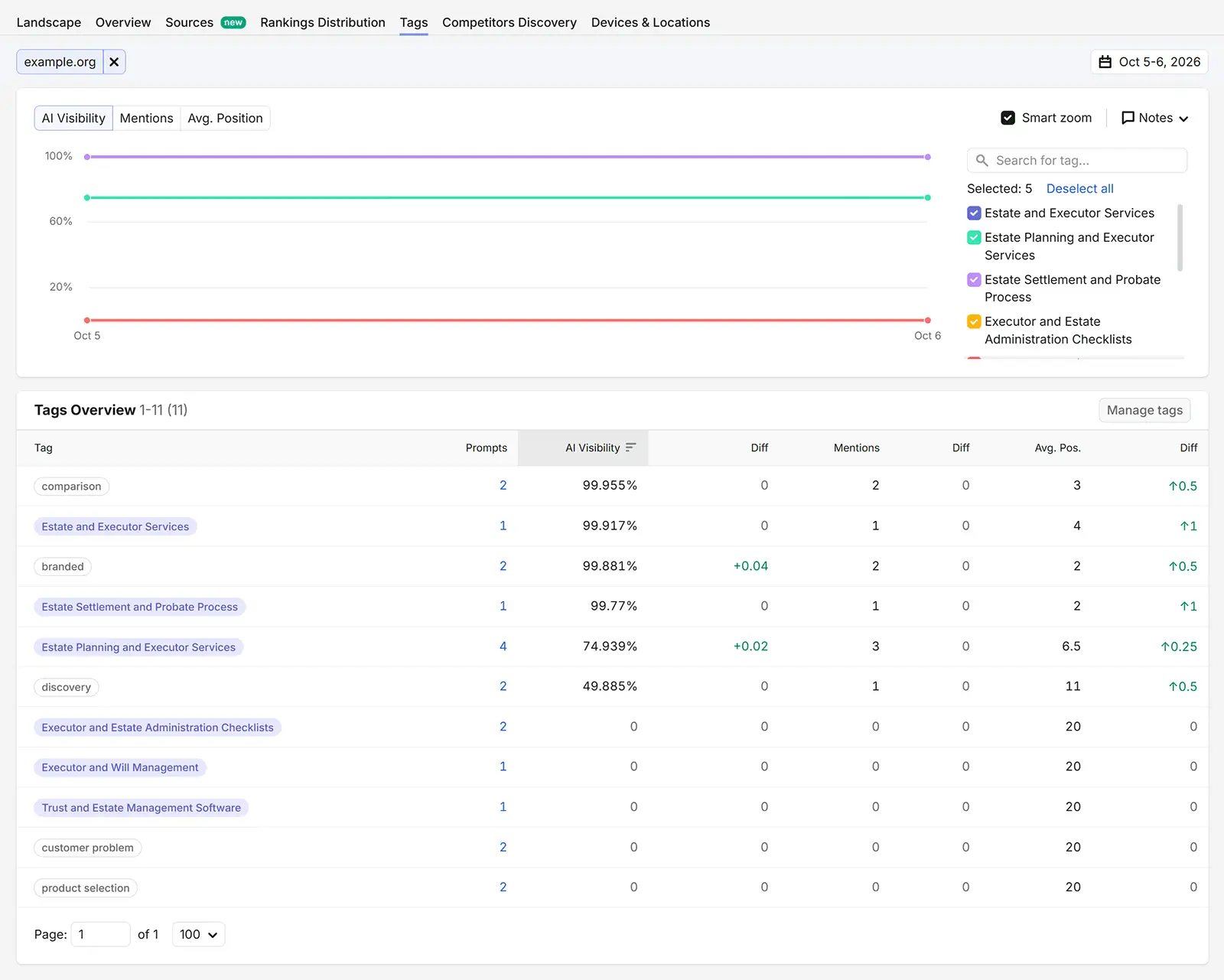This screenshot has width=1224, height=980.
Task: Switch to the Overview tab
Action: (x=123, y=22)
